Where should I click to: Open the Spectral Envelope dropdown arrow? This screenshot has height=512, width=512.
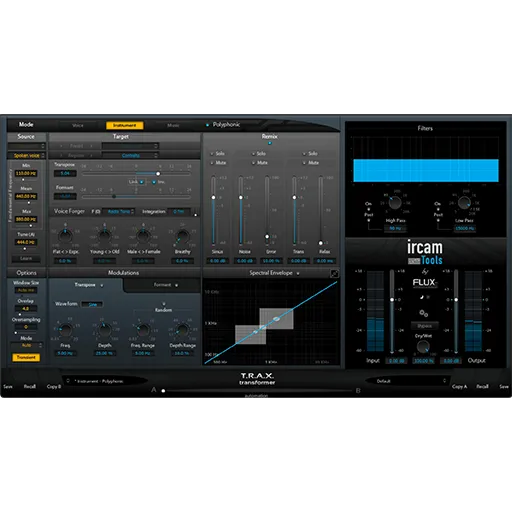(298, 274)
